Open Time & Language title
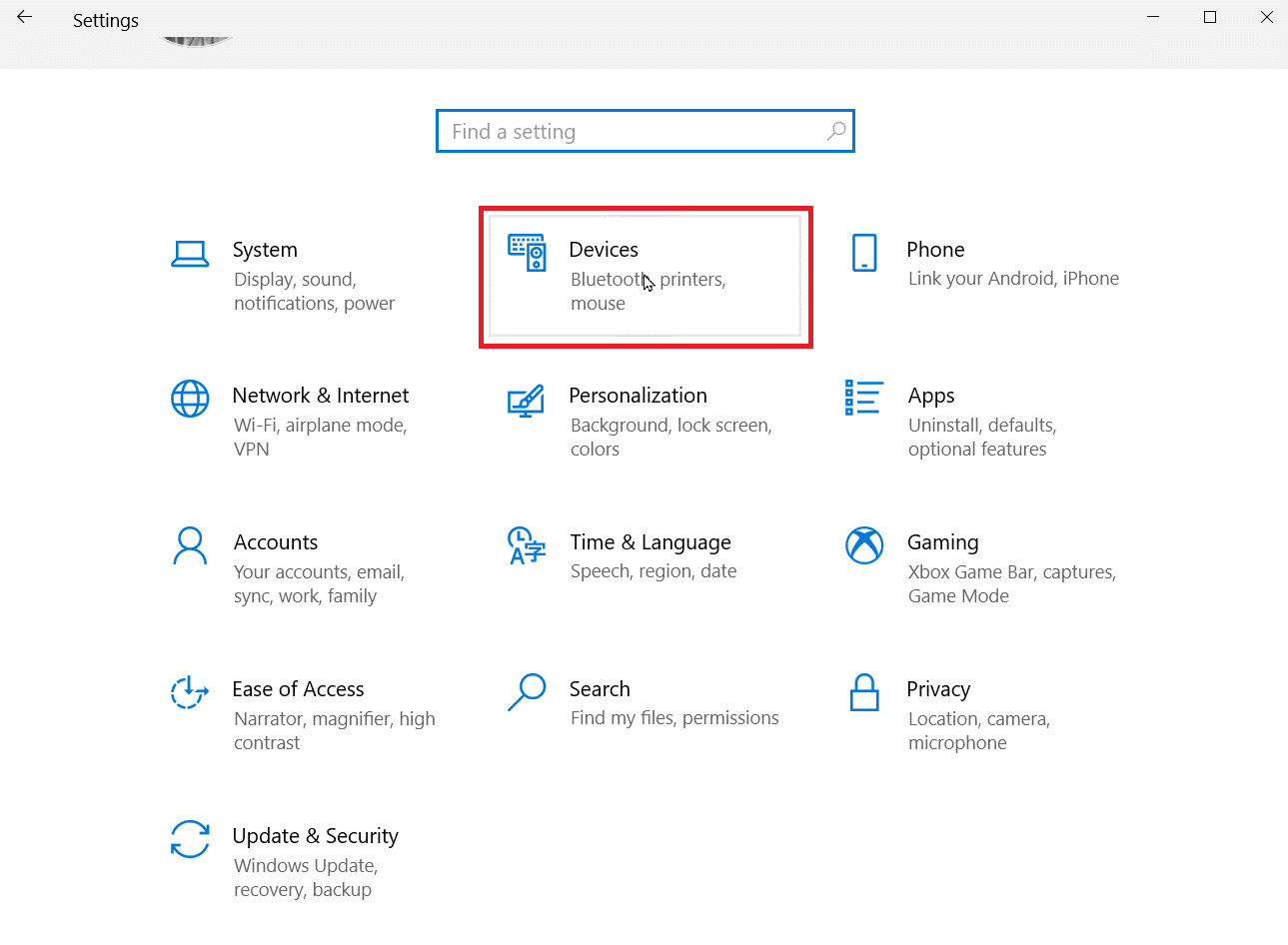The height and width of the screenshot is (945, 1288). click(x=650, y=542)
